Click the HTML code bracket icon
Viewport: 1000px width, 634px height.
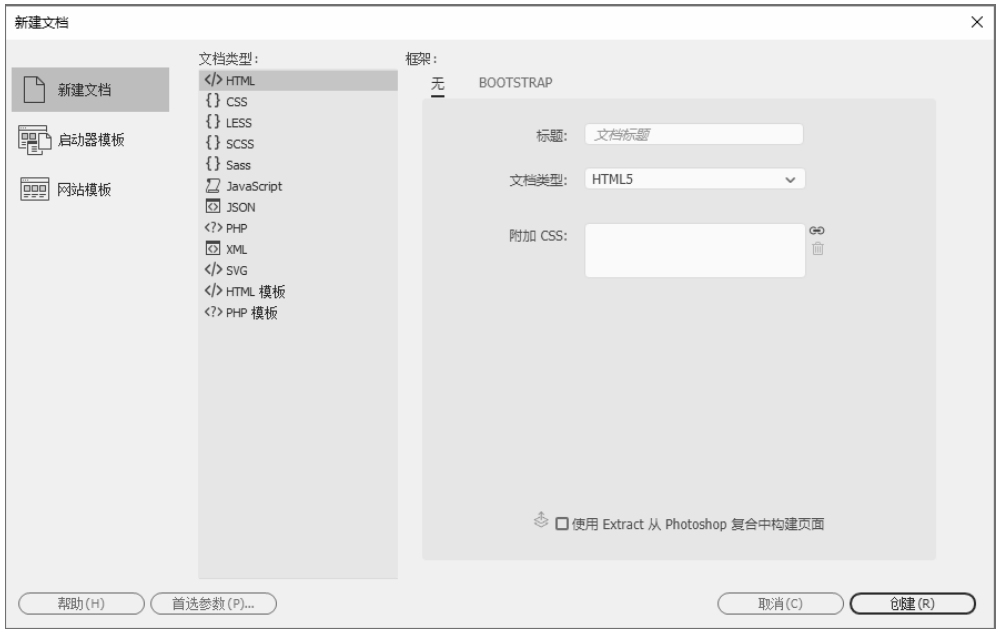[213, 80]
